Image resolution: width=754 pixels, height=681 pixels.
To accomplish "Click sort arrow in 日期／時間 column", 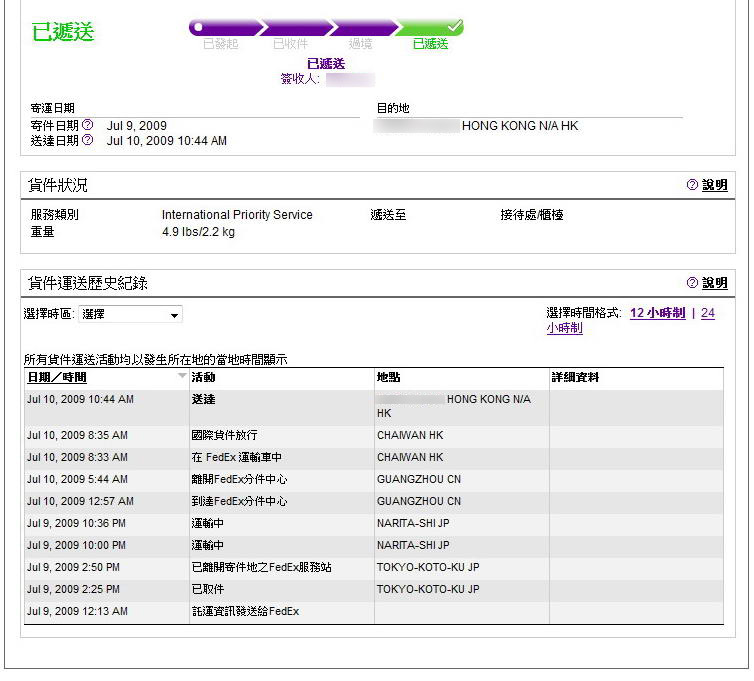I will coord(182,375).
